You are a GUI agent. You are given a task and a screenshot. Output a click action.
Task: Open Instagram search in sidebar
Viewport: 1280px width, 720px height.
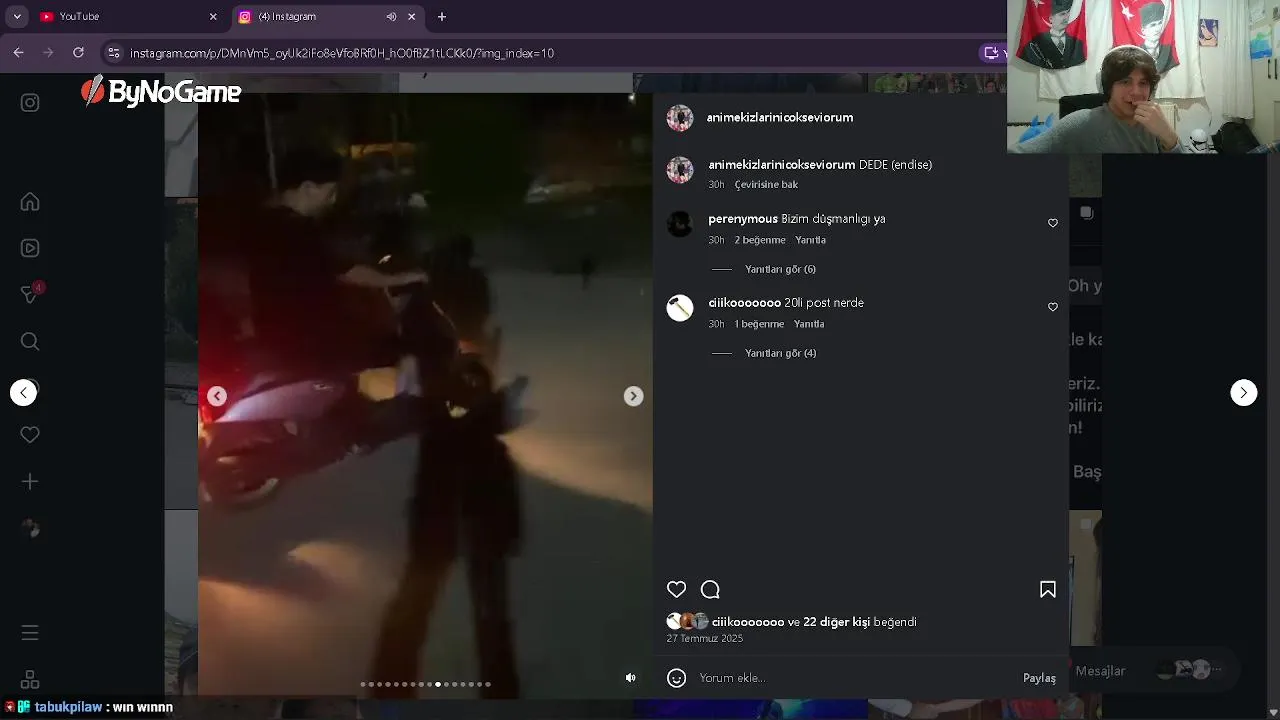(x=30, y=342)
